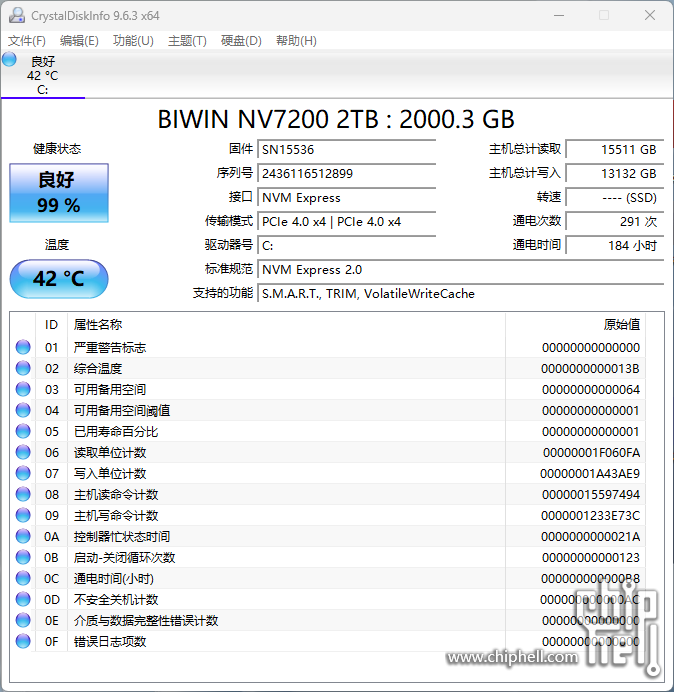This screenshot has height=692, width=674.
Task: Click the rotation rate value ---- (SSD)
Action: (615, 198)
